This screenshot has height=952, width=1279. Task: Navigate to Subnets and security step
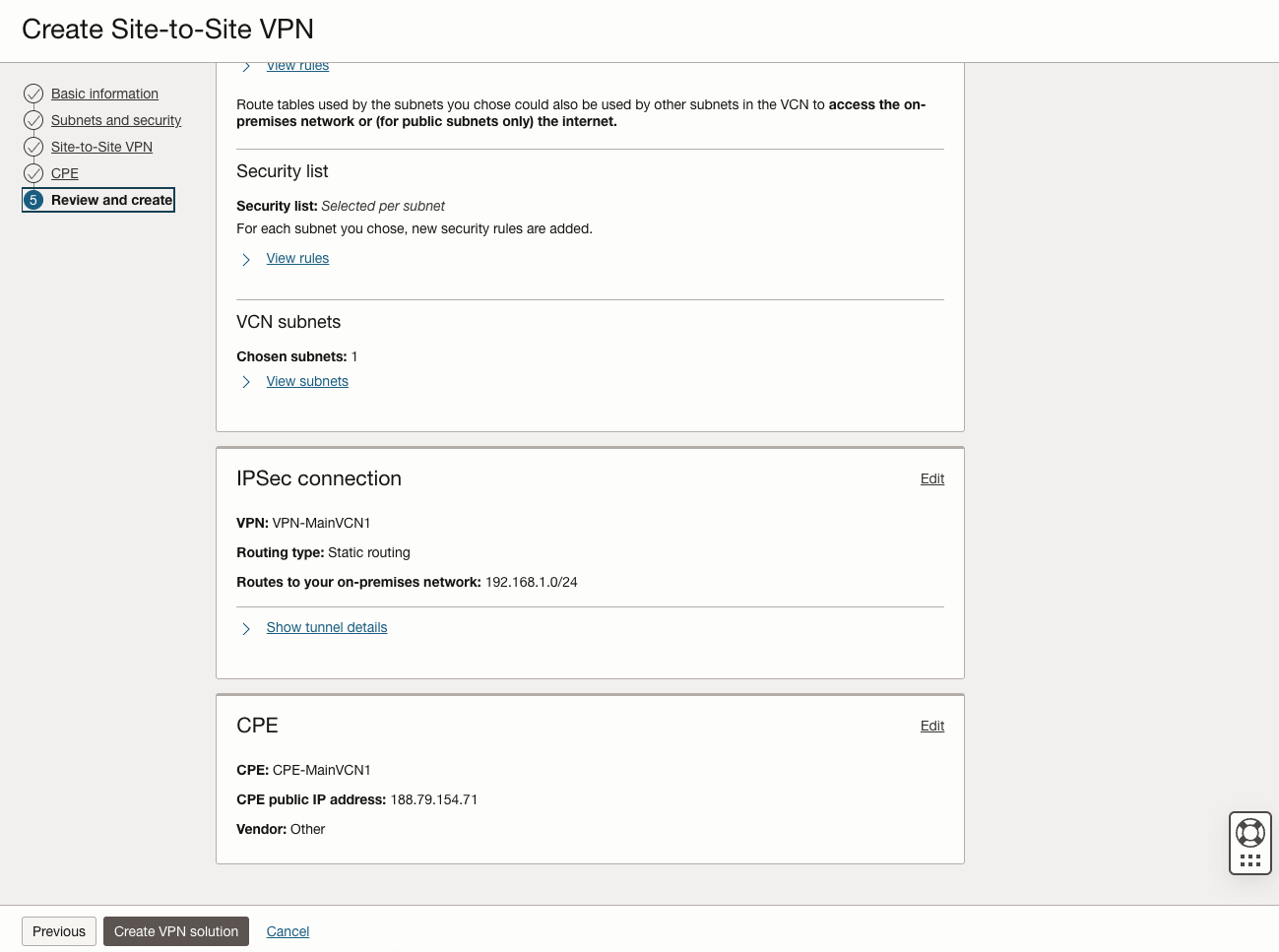(x=116, y=120)
